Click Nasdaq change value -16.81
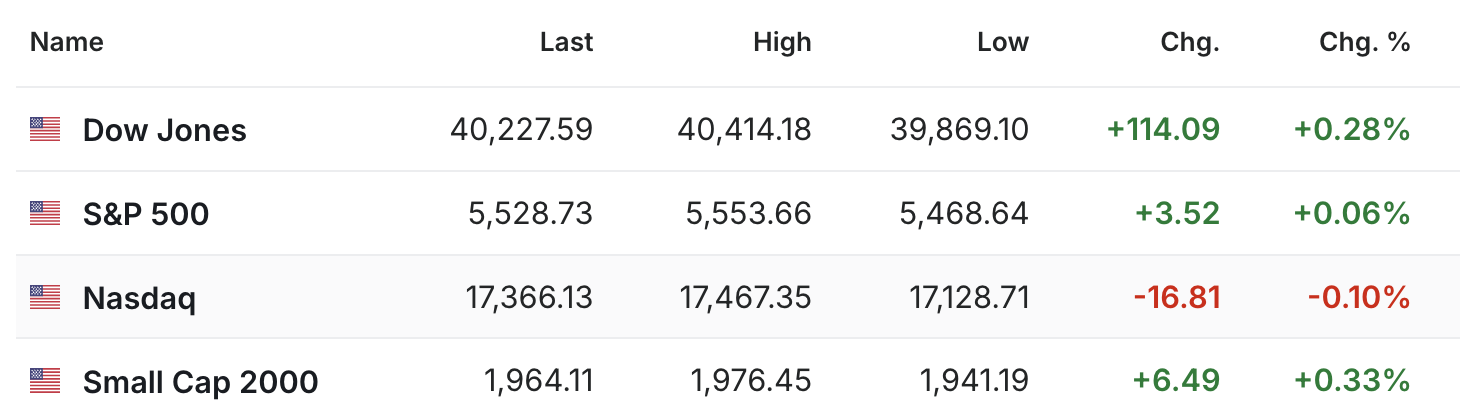Viewport: 1460px width, 418px height. tap(1177, 297)
